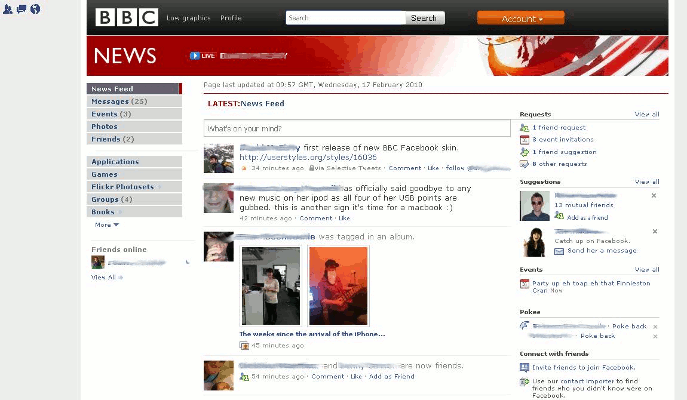Image resolution: width=687 pixels, height=400 pixels.
Task: Open Groups (4) in the sidebar
Action: point(134,199)
